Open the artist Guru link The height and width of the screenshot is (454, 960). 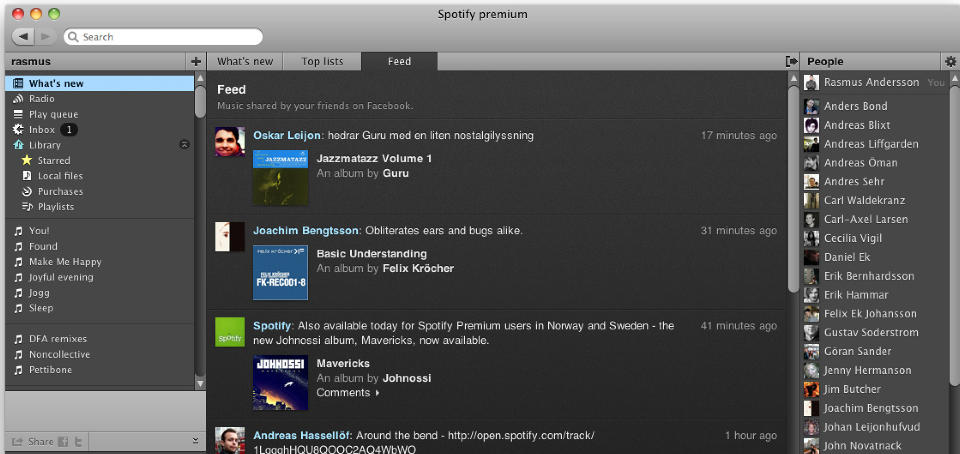point(396,174)
